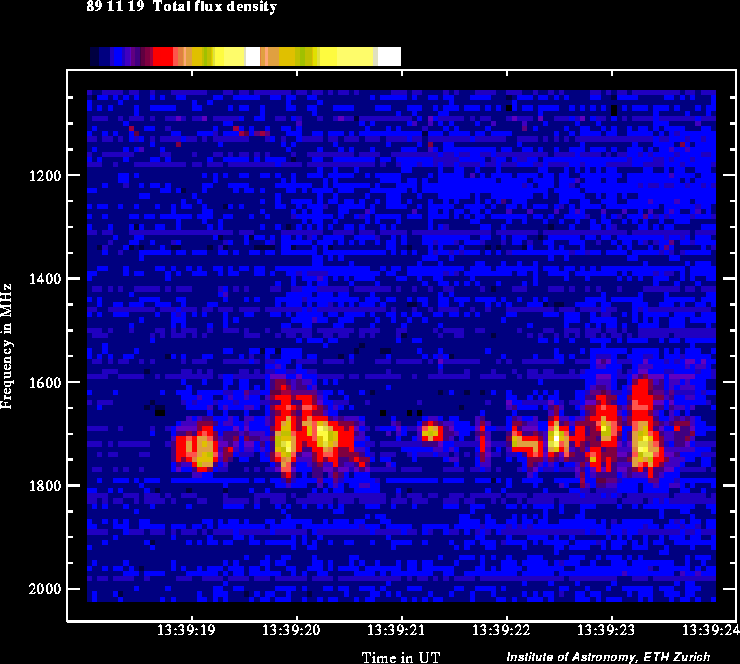
Task: Click the '13:39:23' time label
Action: [606, 630]
